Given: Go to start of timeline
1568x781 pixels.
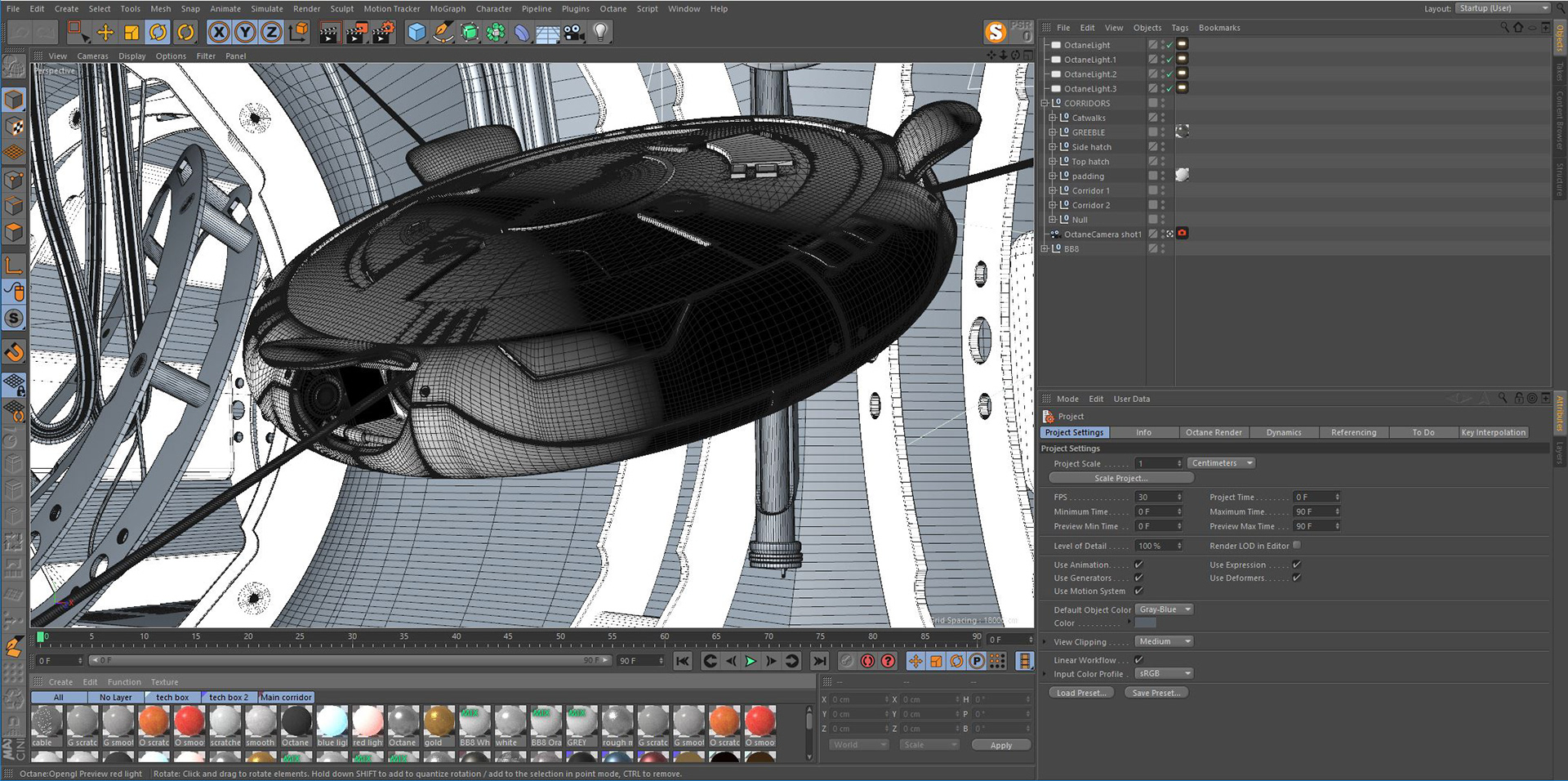Looking at the screenshot, I should (683, 661).
